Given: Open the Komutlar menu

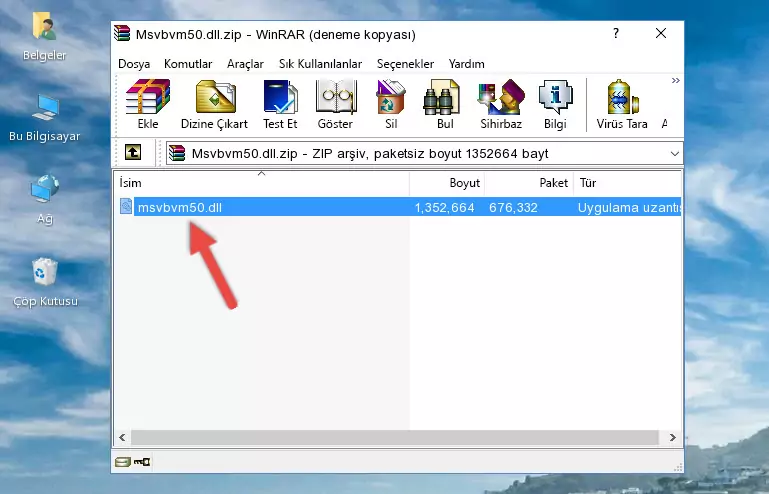Looking at the screenshot, I should click(x=188, y=64).
